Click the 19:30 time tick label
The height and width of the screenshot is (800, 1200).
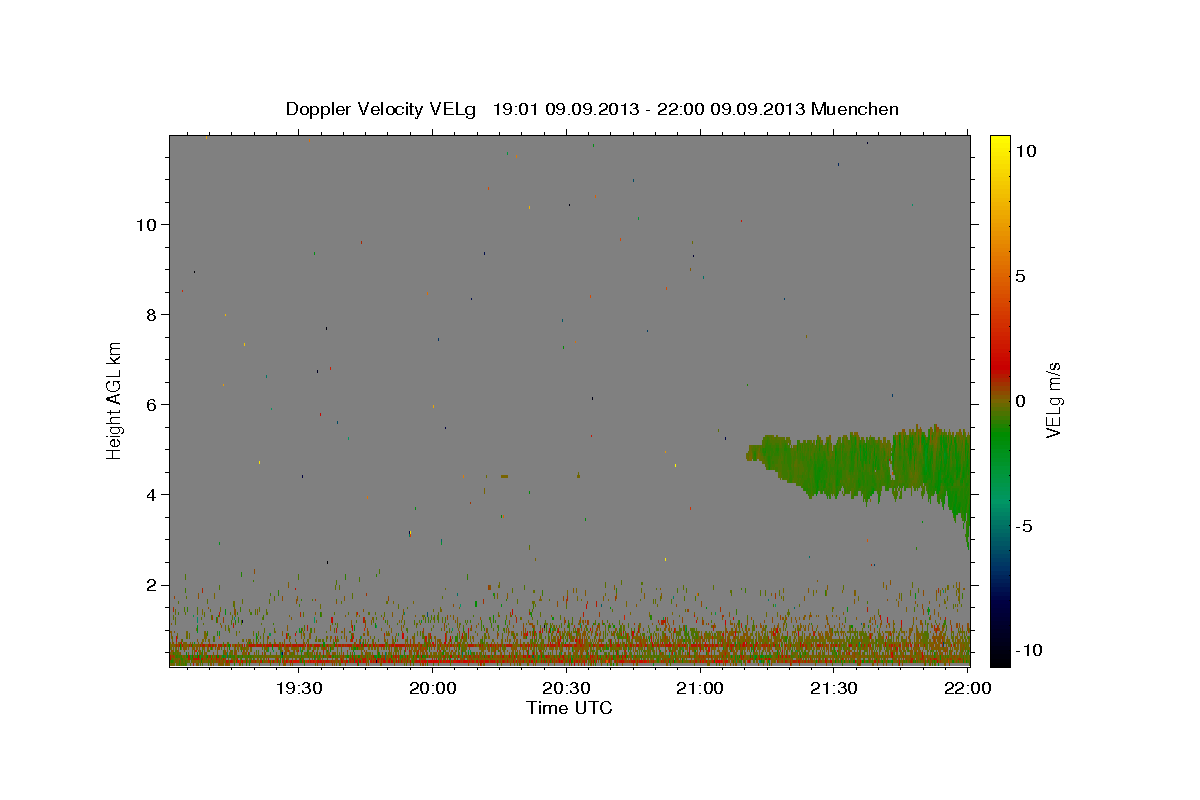299,688
